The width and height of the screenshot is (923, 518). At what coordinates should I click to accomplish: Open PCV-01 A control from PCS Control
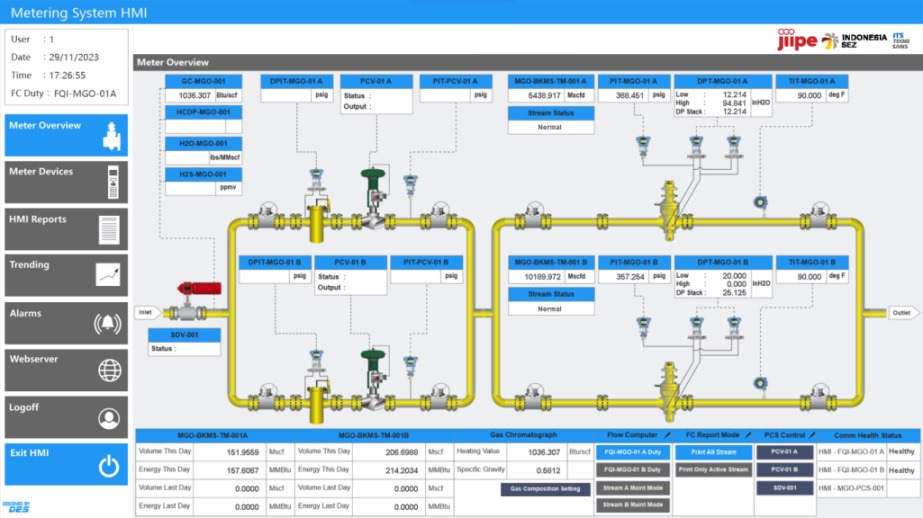coord(784,452)
